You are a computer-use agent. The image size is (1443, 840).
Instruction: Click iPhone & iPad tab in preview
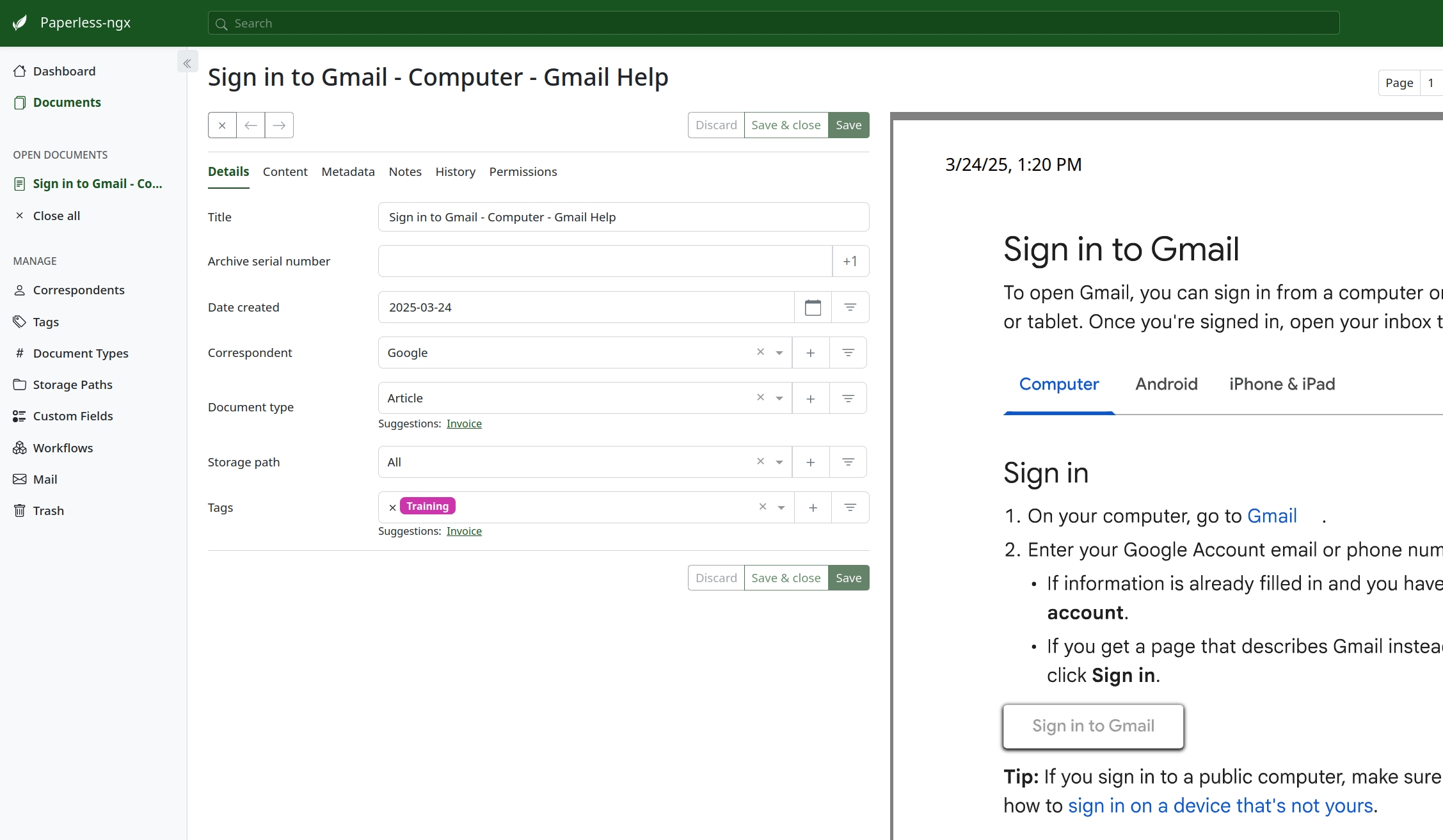(x=1282, y=384)
